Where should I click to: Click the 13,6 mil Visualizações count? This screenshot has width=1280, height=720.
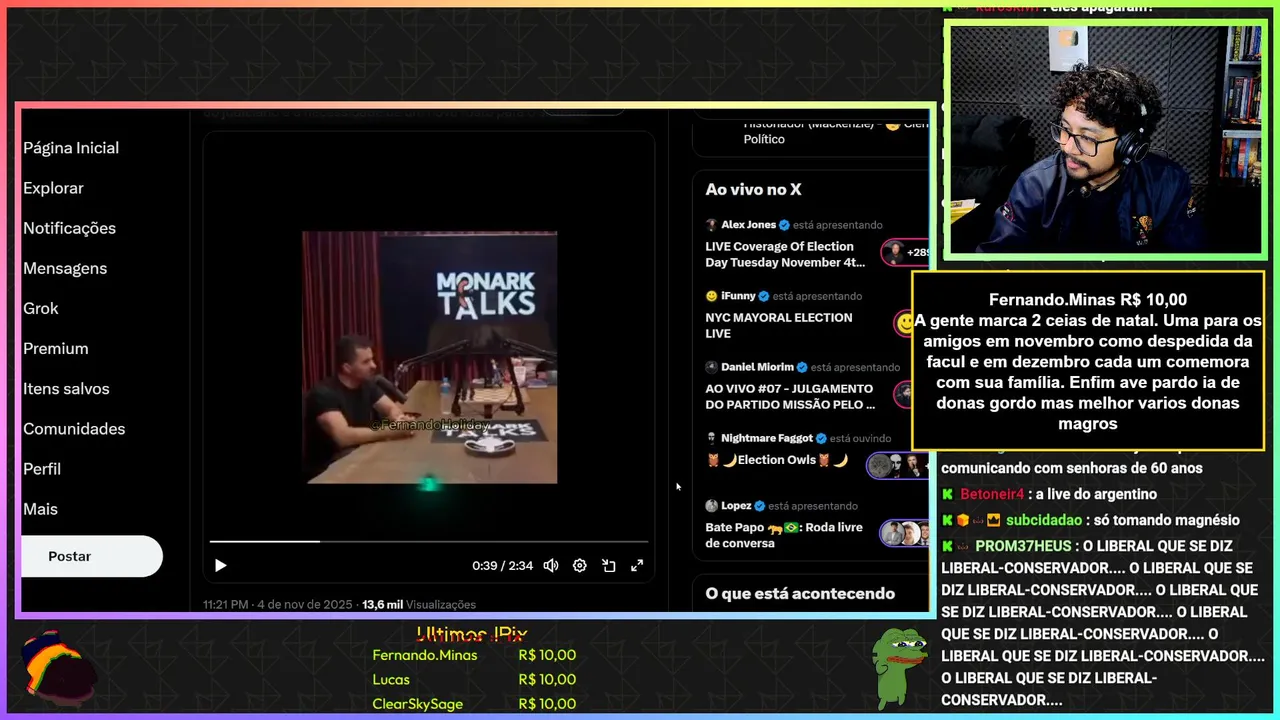click(419, 605)
